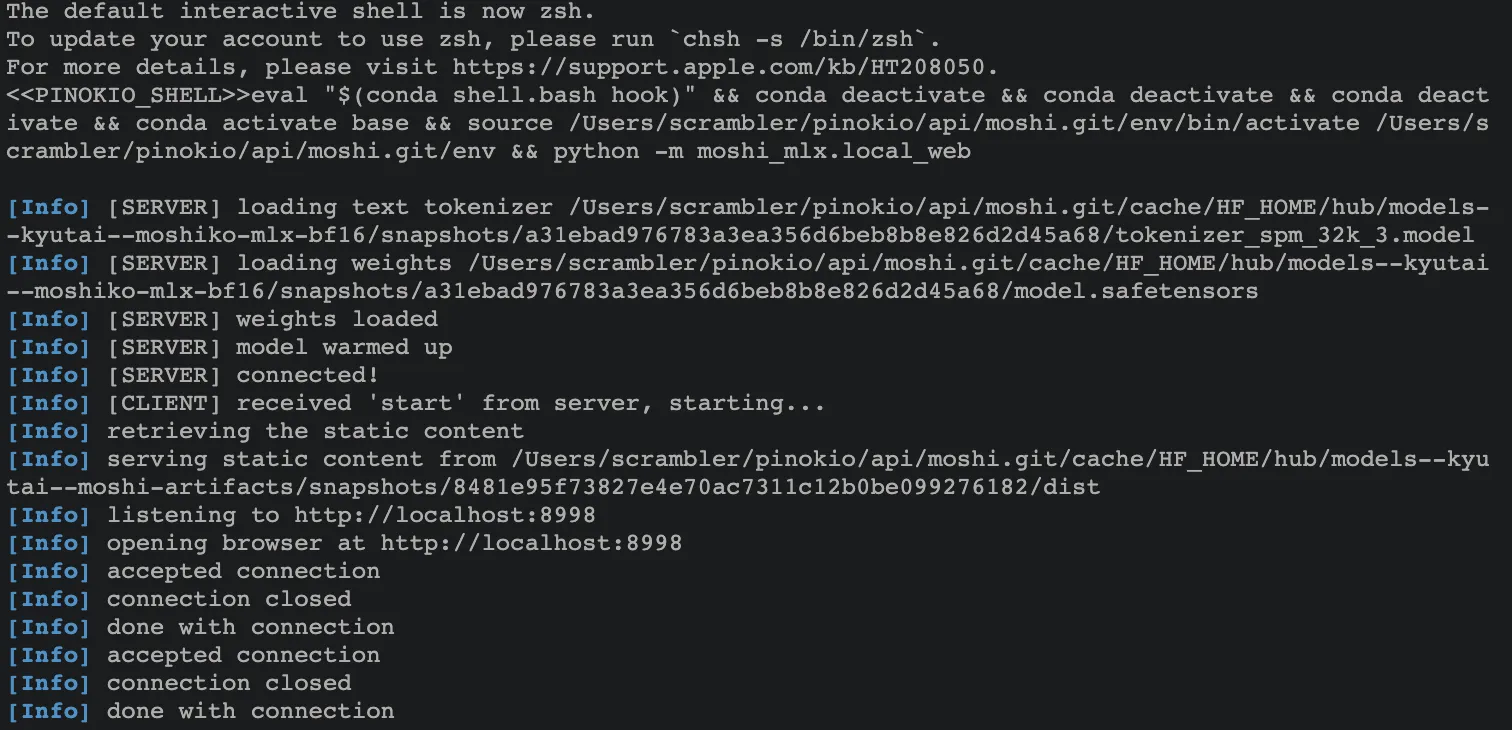Click the [Info] tag beside 'loading weights'
Viewport: 1512px width, 730px height.
click(x=49, y=263)
